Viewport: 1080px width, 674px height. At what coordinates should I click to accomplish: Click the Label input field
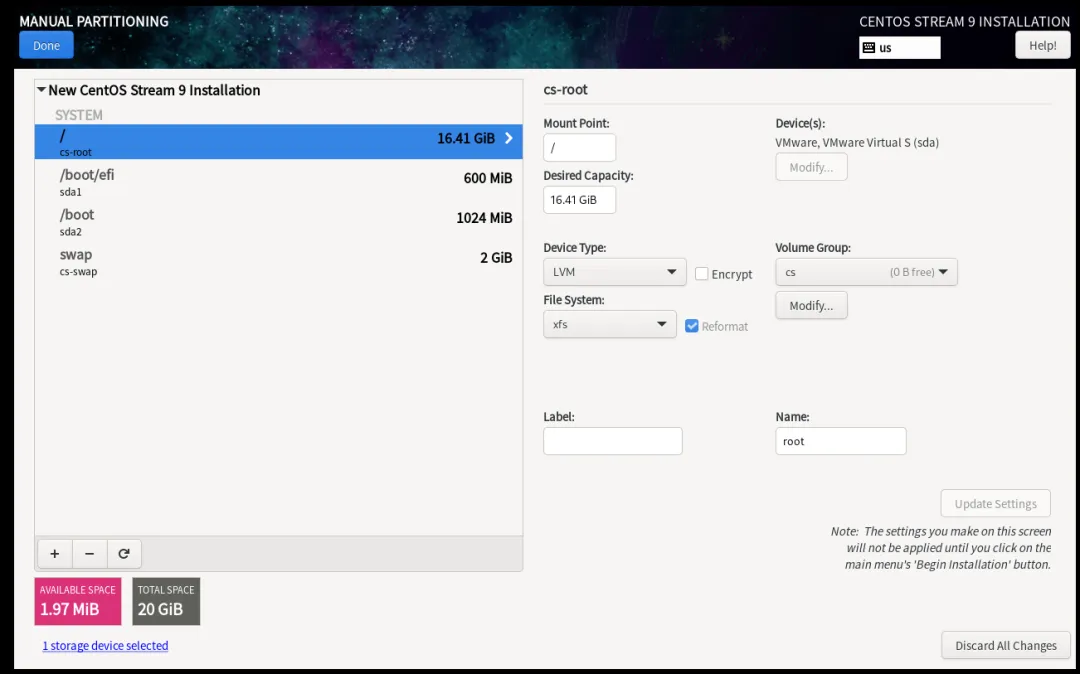(x=612, y=441)
